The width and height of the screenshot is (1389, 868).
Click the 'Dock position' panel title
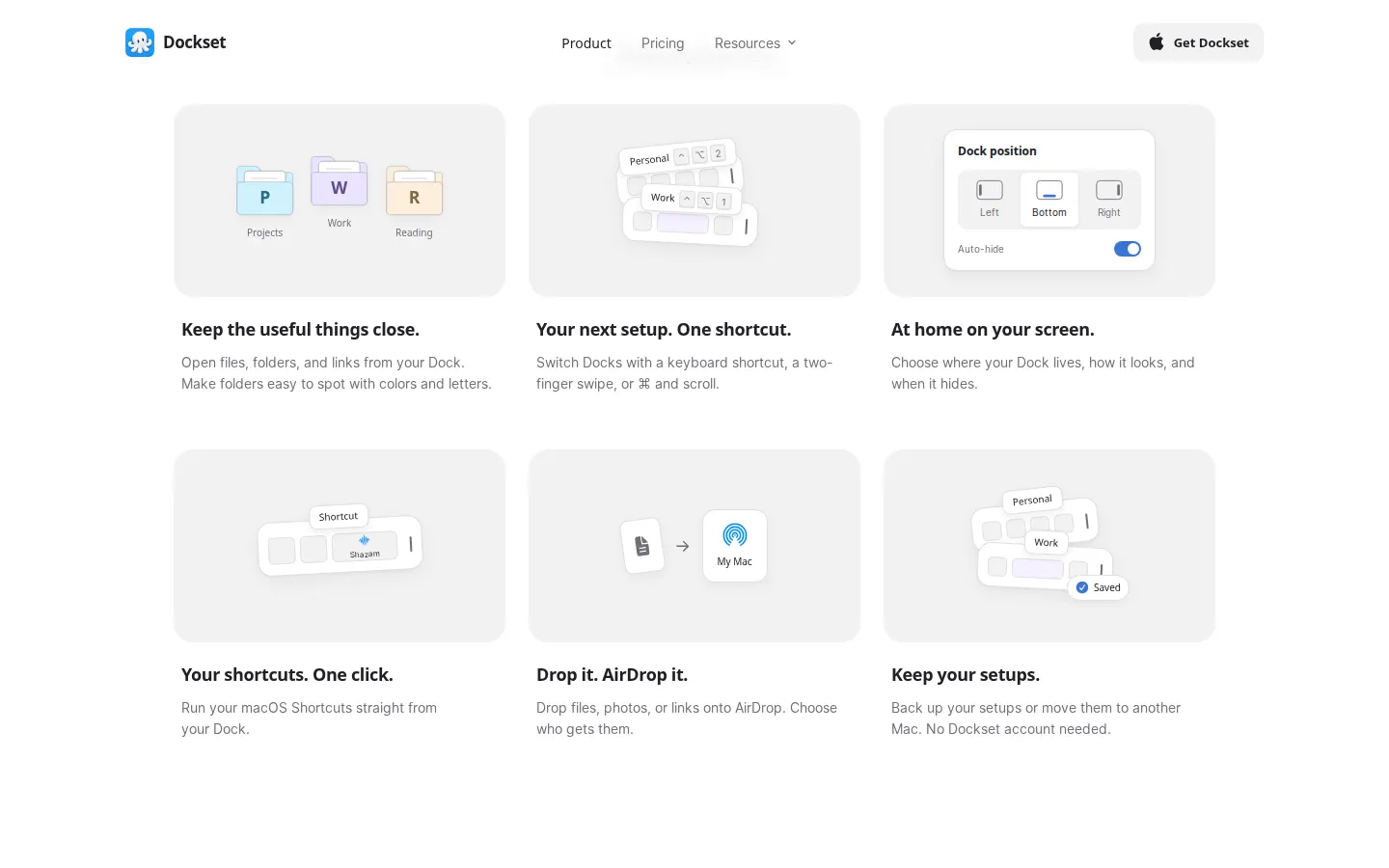[x=997, y=151]
